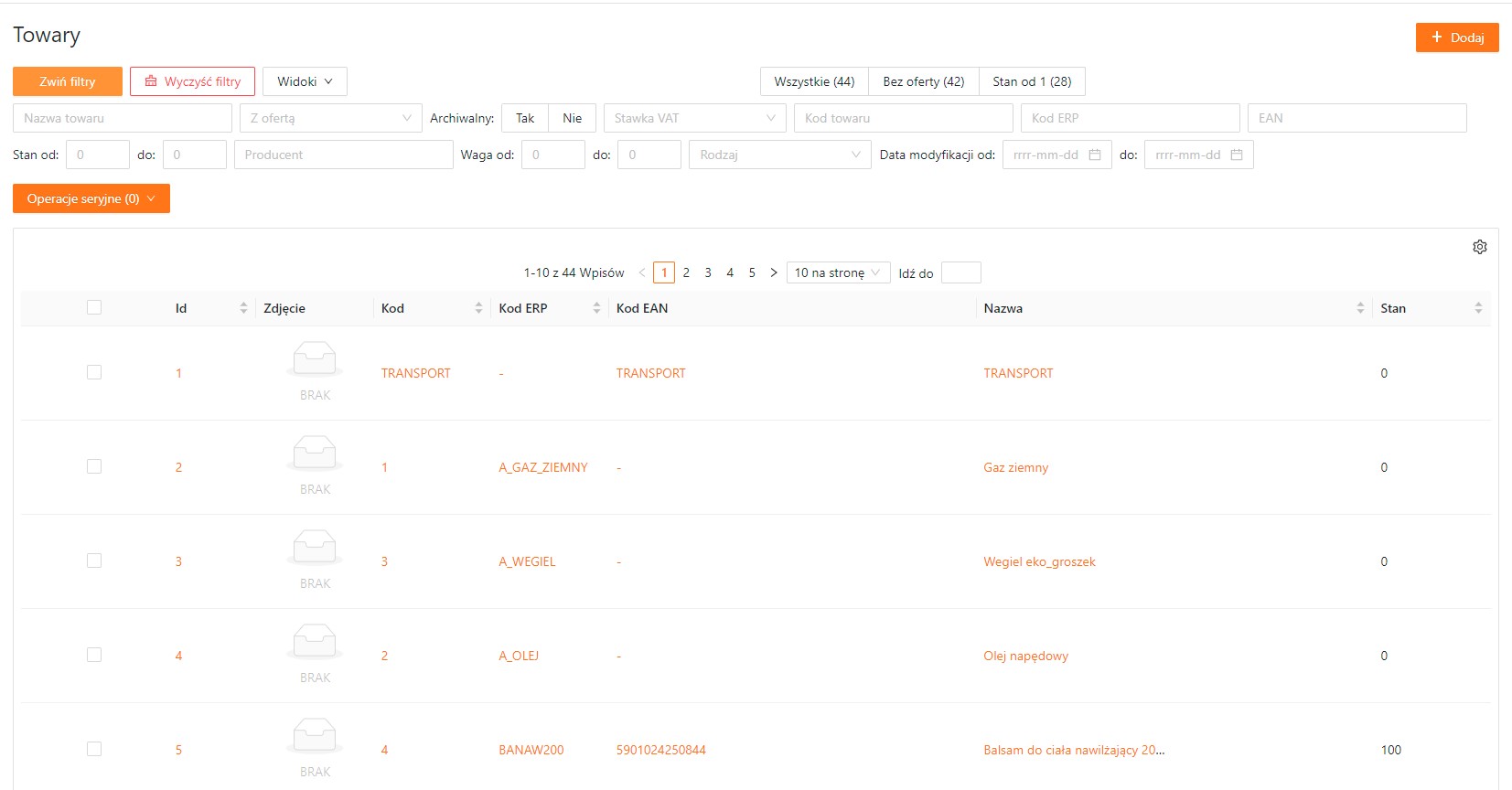Open Operacje seryjne (0) dropdown
The image size is (1512, 790).
tap(91, 198)
